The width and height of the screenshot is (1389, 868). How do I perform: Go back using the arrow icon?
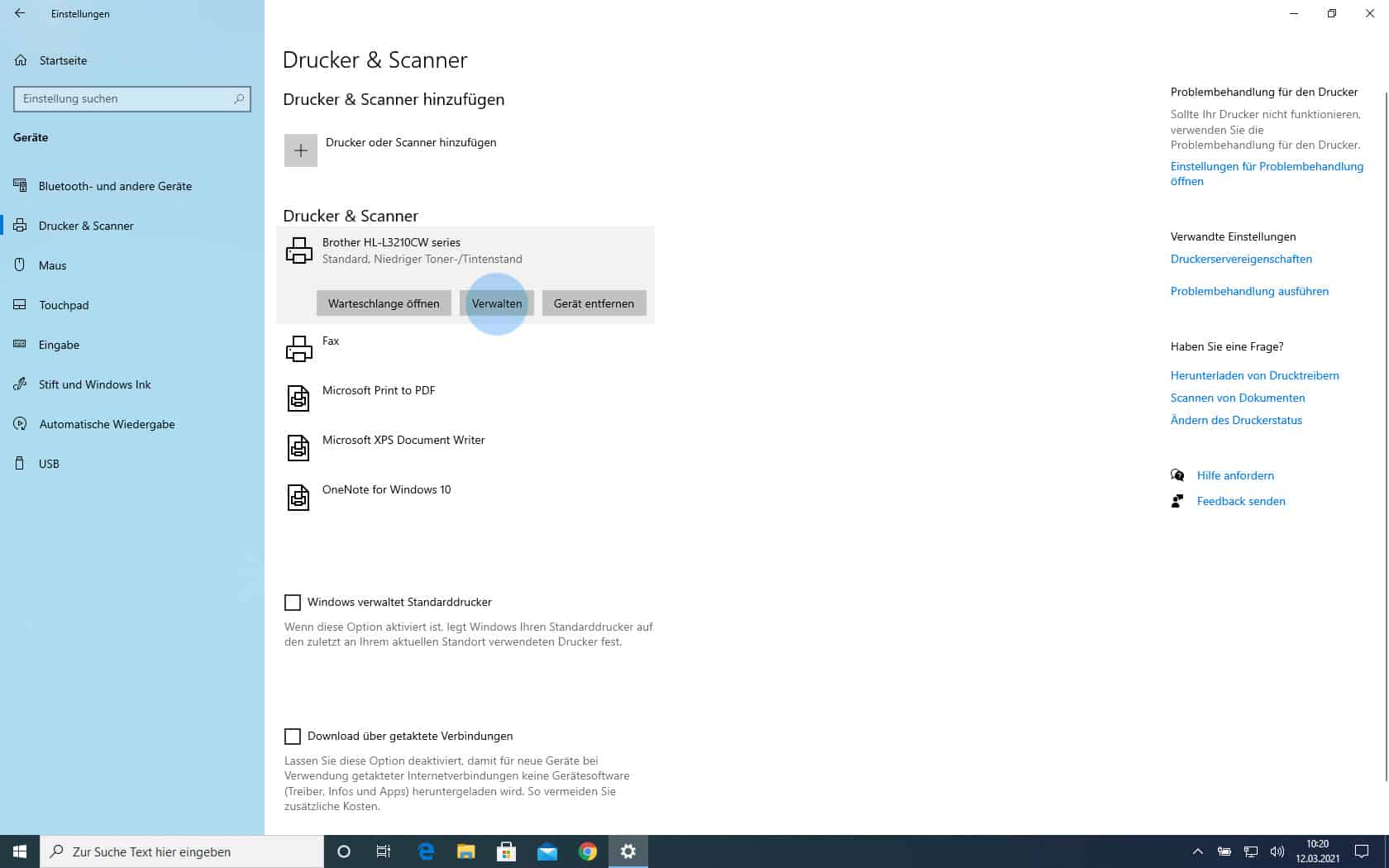coord(20,13)
